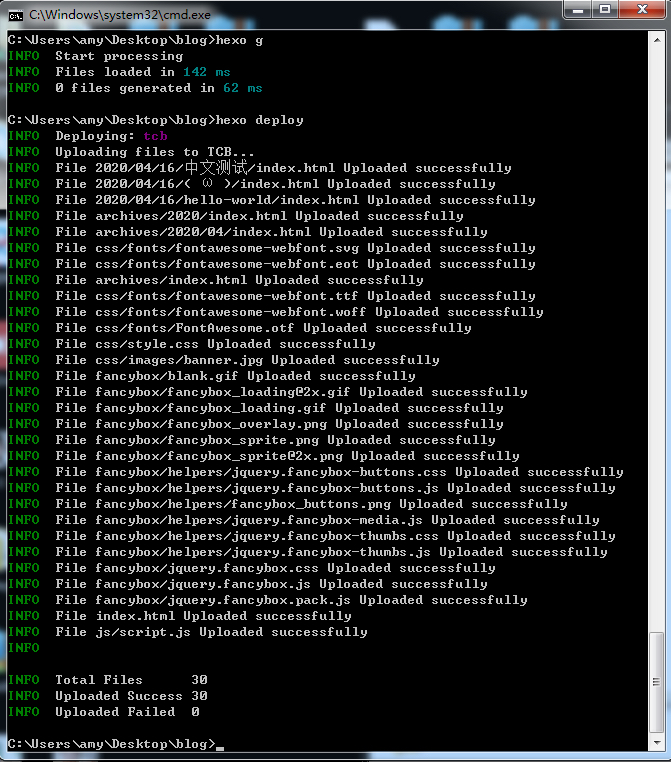
Task: Click fontawesome-webfont.woff upload line
Action: (x=275, y=312)
